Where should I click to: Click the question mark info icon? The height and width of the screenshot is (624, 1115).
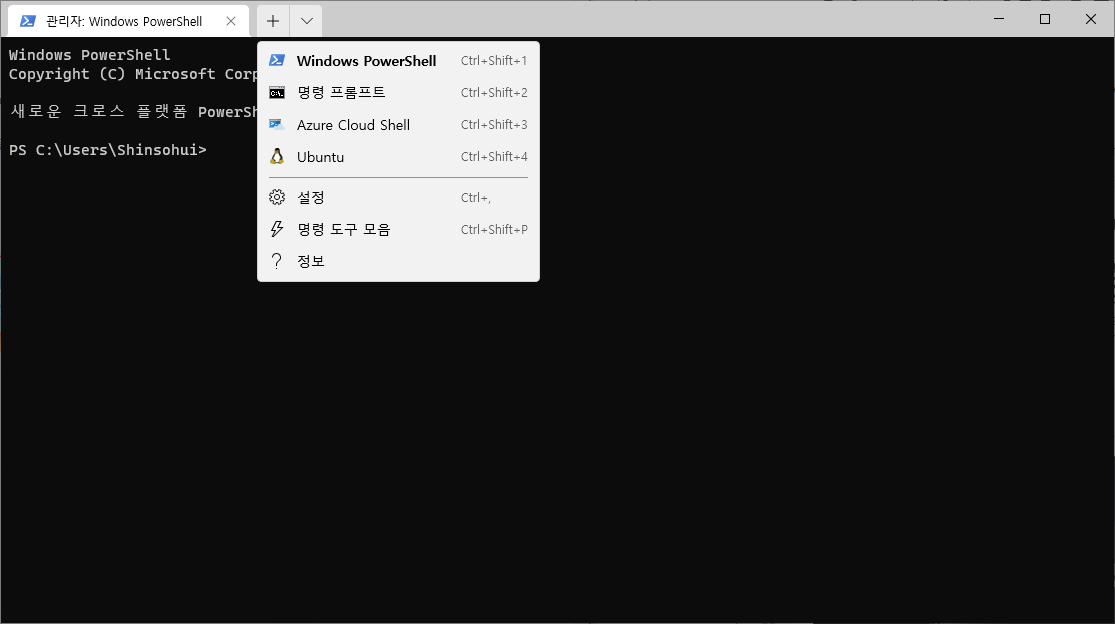[x=277, y=261]
